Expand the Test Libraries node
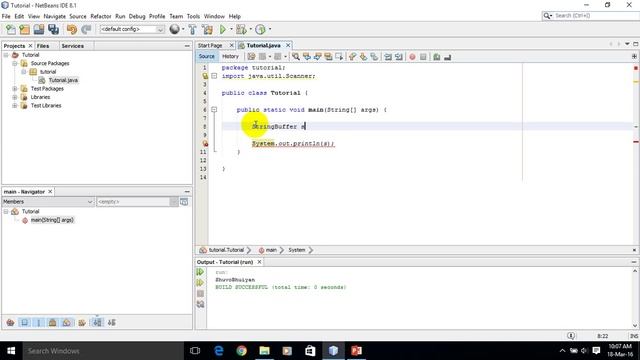 [15, 105]
